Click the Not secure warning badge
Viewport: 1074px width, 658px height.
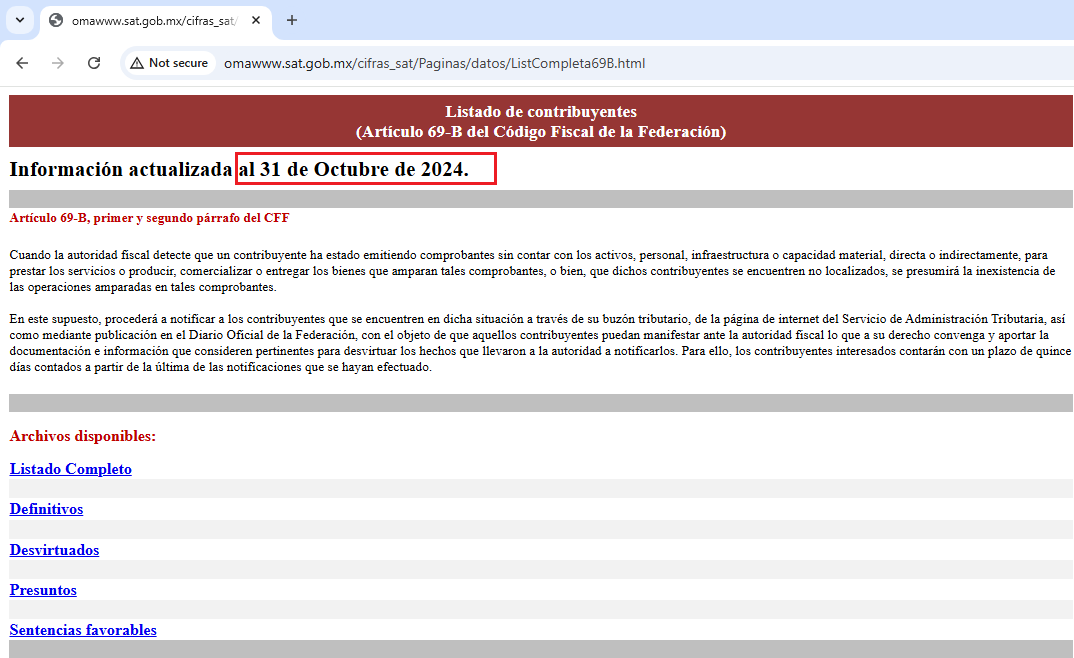tap(169, 63)
